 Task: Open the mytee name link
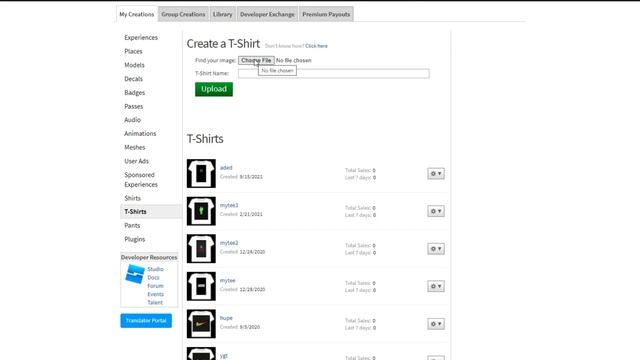[x=228, y=280]
